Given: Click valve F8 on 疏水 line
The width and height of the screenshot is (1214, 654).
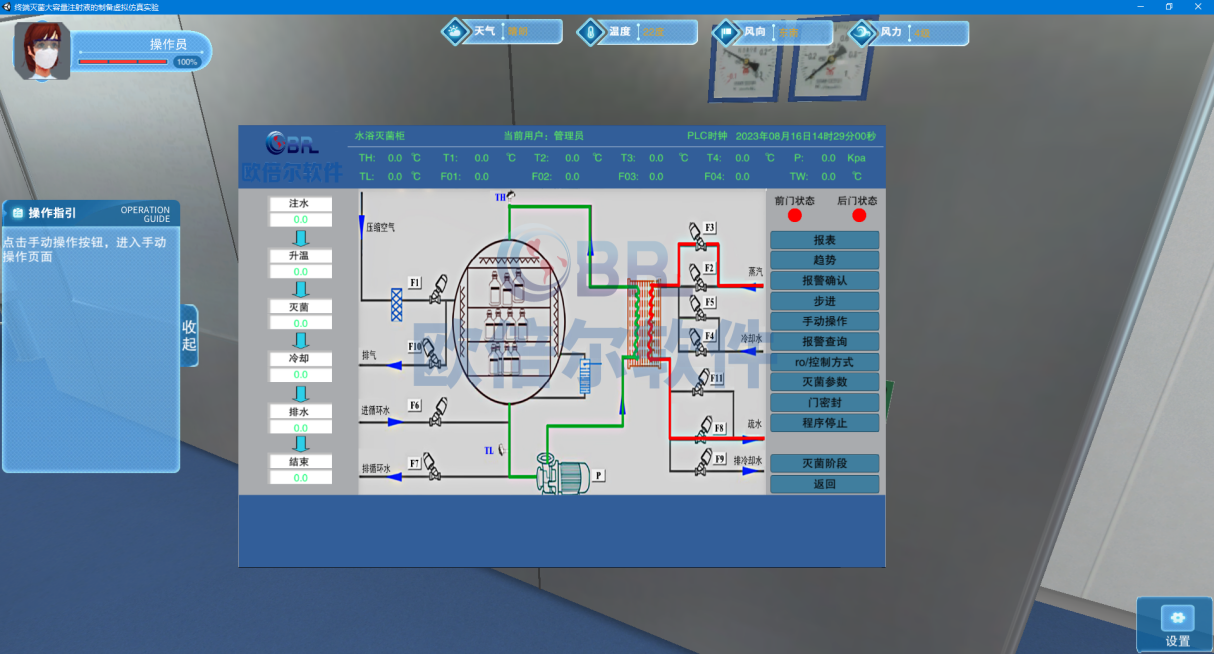Looking at the screenshot, I should pos(705,430).
